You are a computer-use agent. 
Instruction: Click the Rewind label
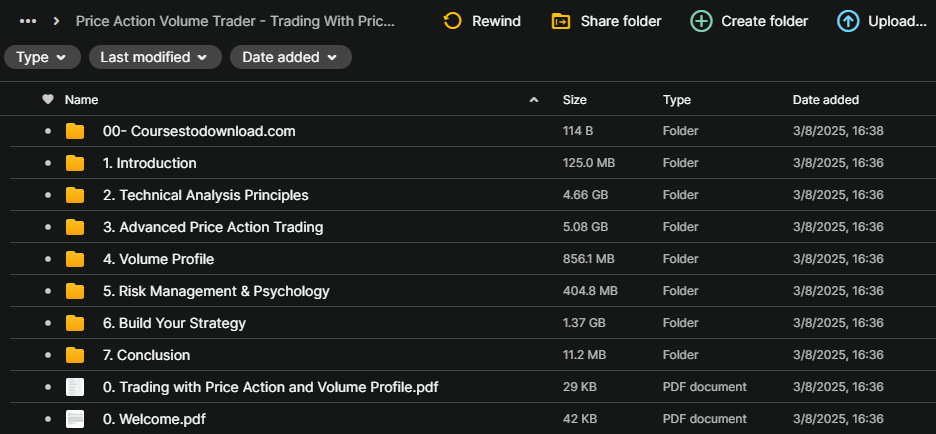pyautogui.click(x=496, y=21)
